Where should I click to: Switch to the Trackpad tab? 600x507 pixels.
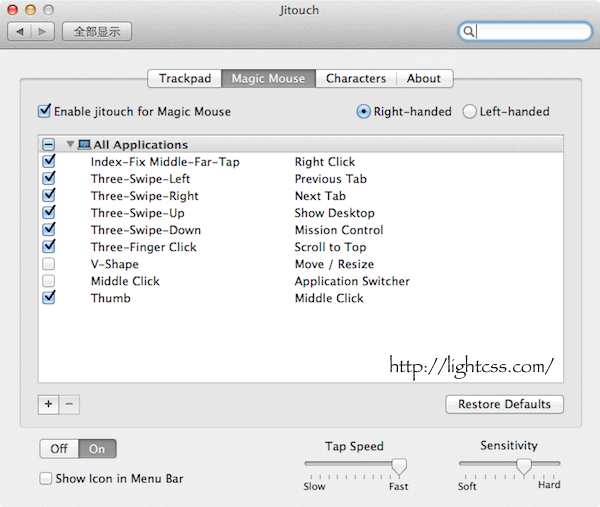point(184,78)
